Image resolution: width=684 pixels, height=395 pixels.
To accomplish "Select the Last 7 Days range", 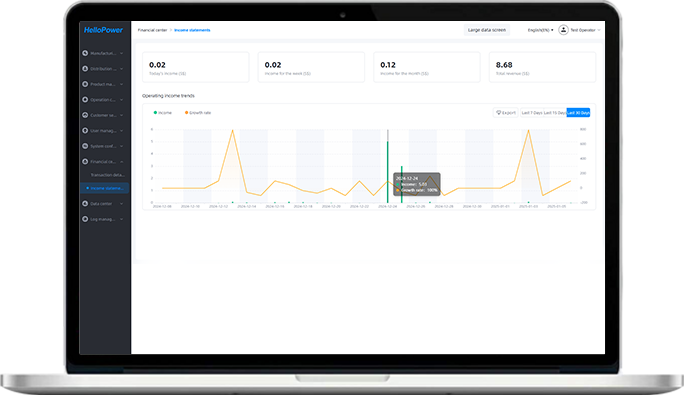I will 532,113.
